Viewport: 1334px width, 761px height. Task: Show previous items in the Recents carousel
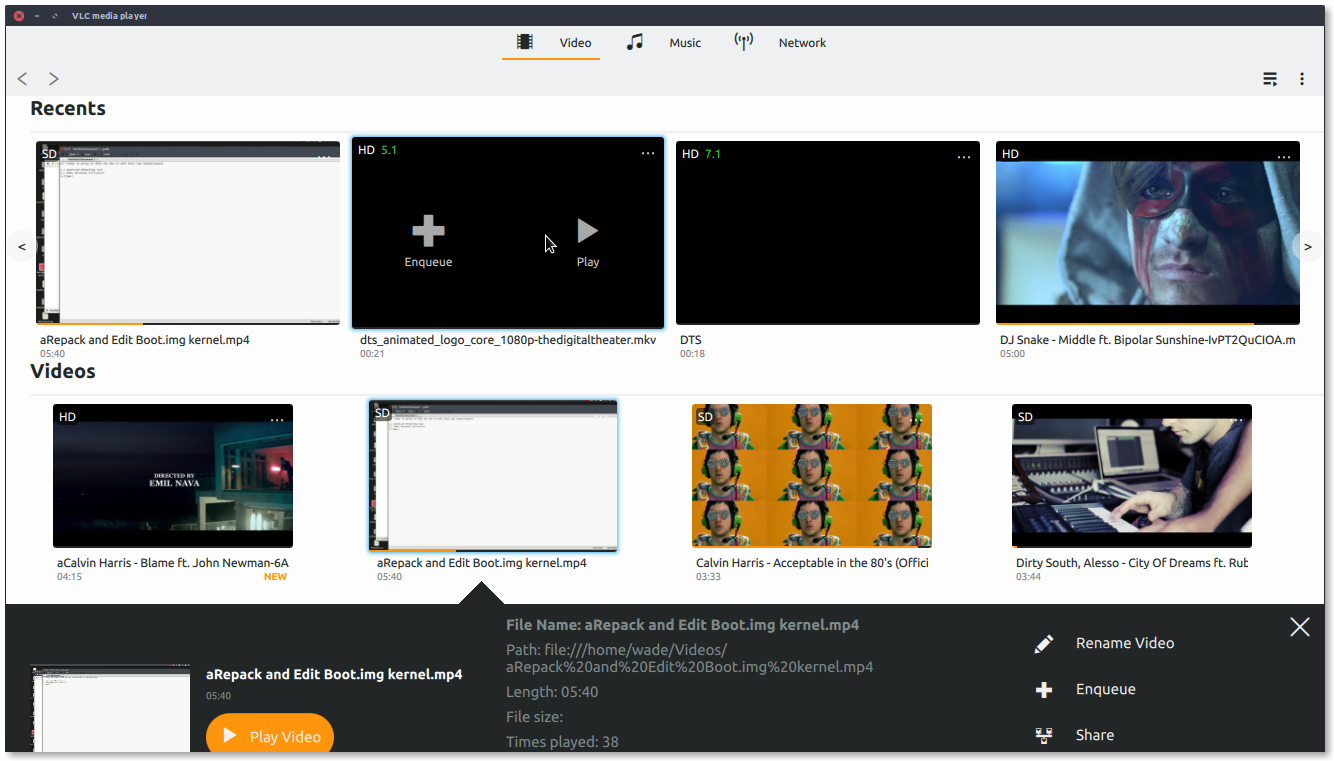[22, 246]
